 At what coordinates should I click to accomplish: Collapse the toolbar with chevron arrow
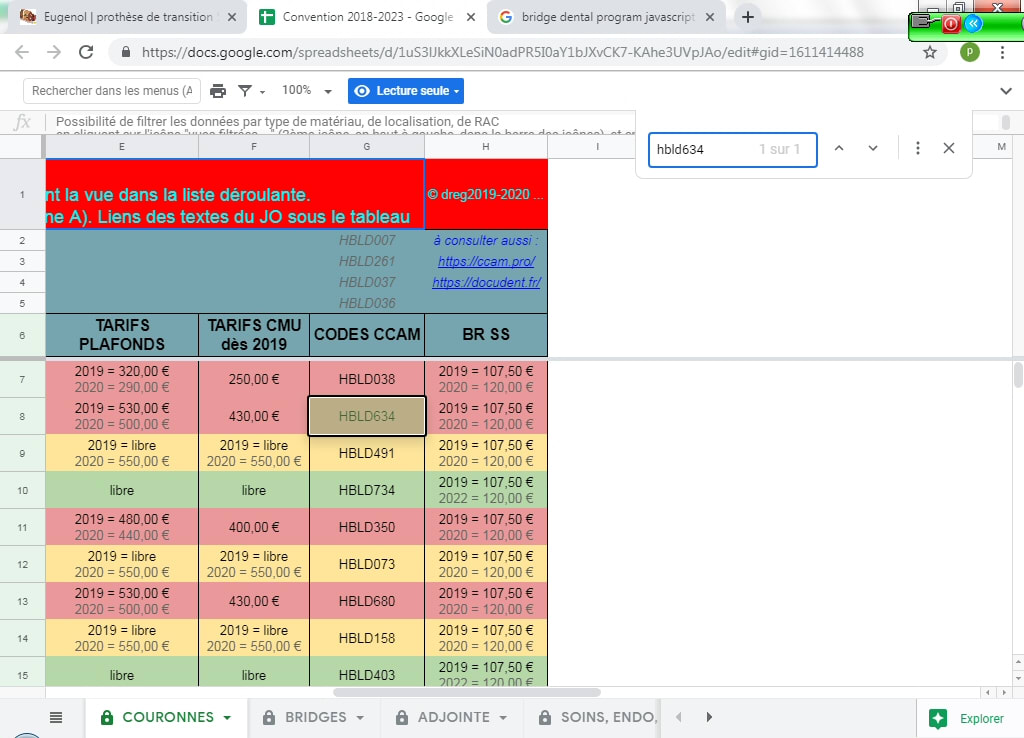(x=1006, y=91)
